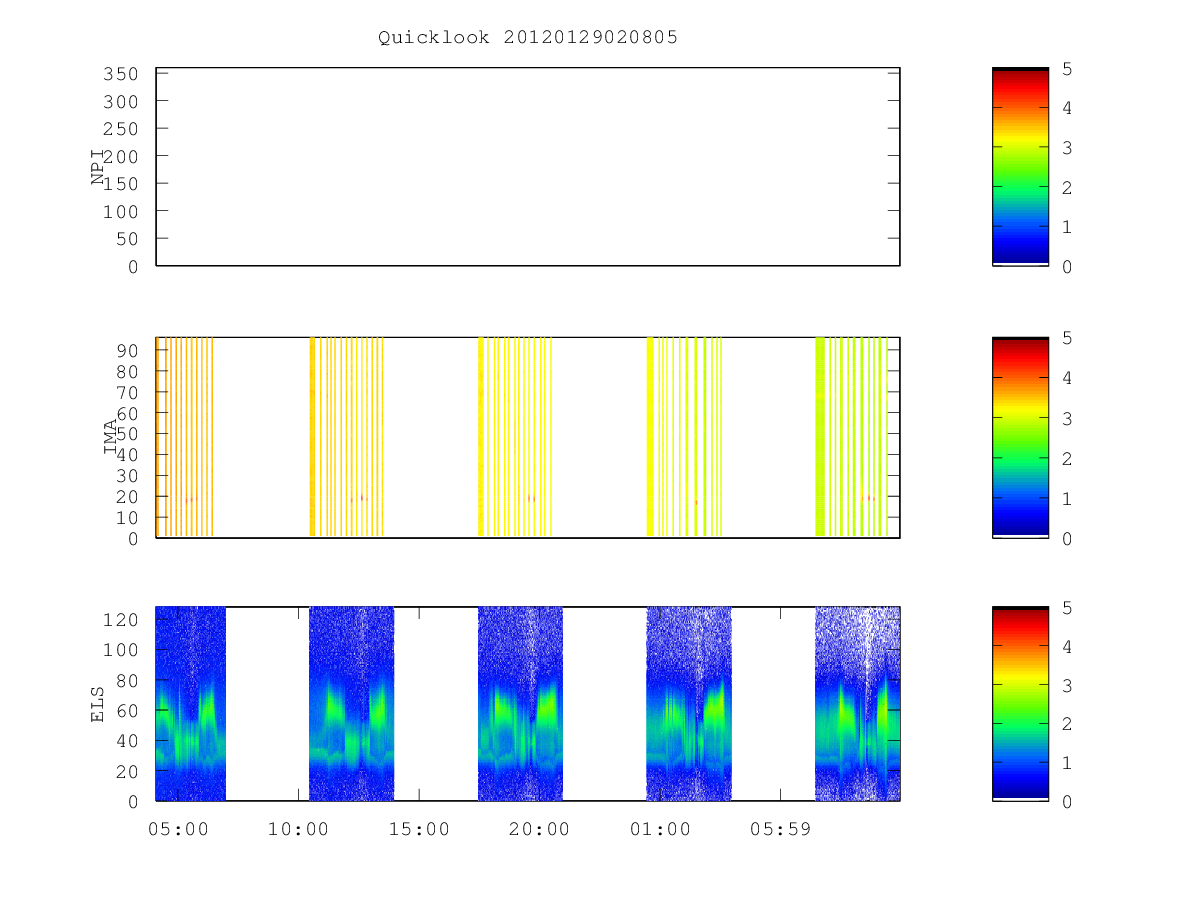Click the 90 tick on IMA axis
Screen dimensions: 1200x900
click(128, 350)
